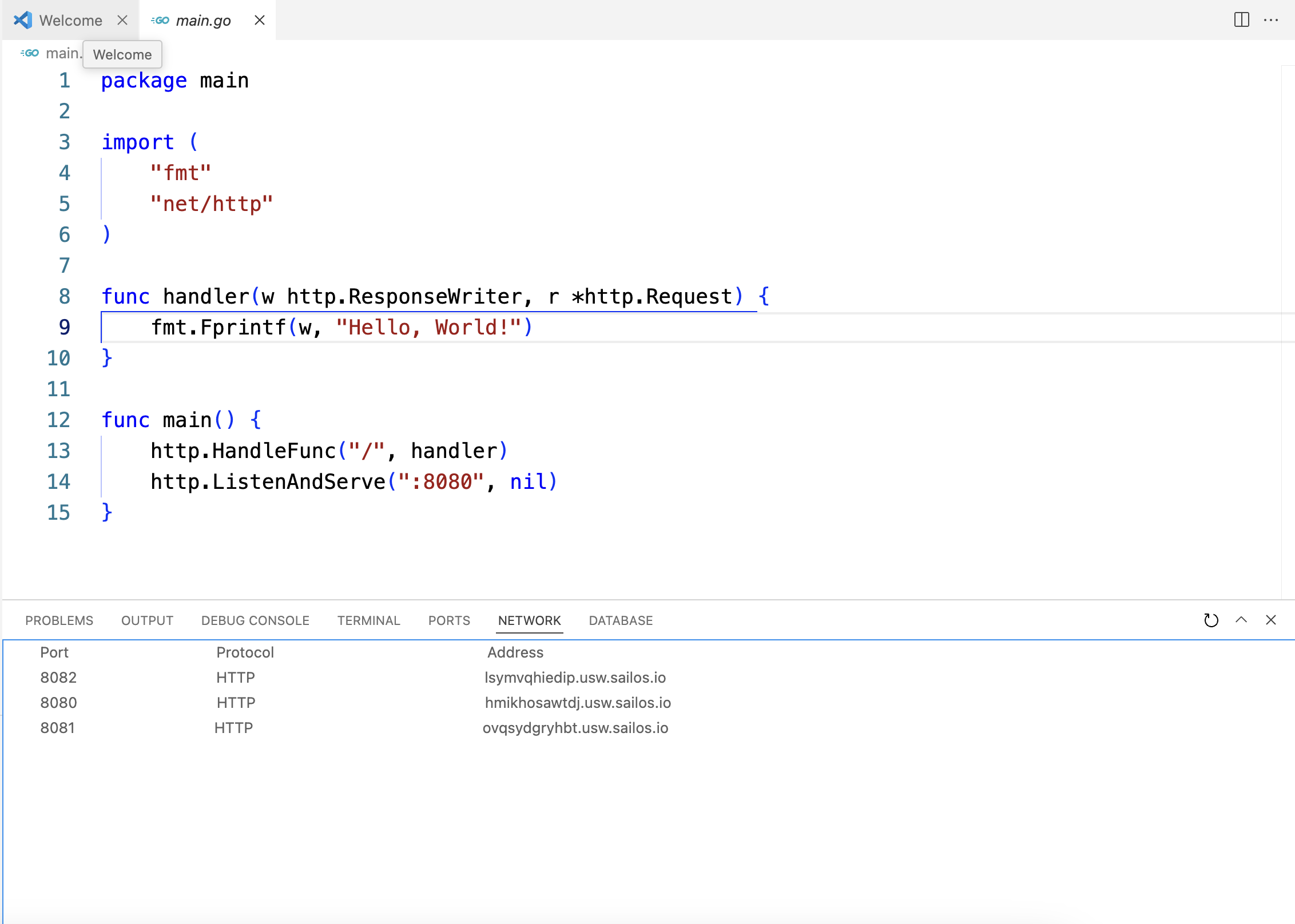The height and width of the screenshot is (924, 1295).
Task: Click the refresh icon in the panel toolbar
Action: pos(1211,620)
